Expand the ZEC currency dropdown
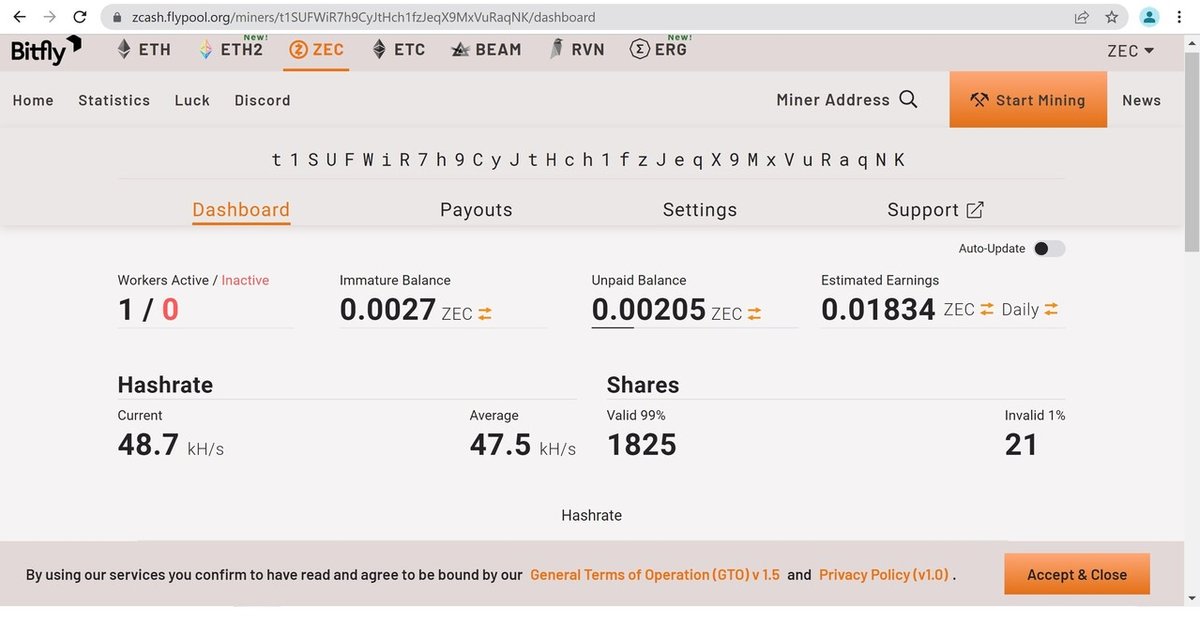The image size is (1200, 638). (1130, 51)
